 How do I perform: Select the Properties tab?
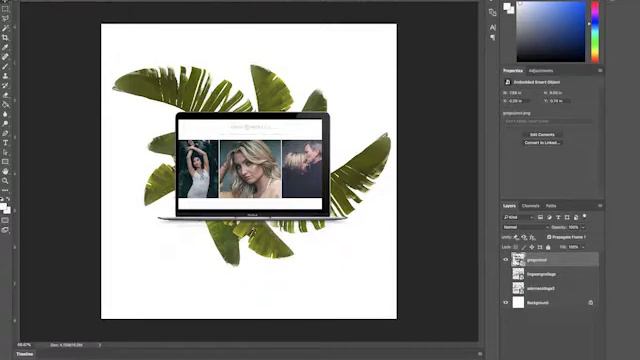513,71
